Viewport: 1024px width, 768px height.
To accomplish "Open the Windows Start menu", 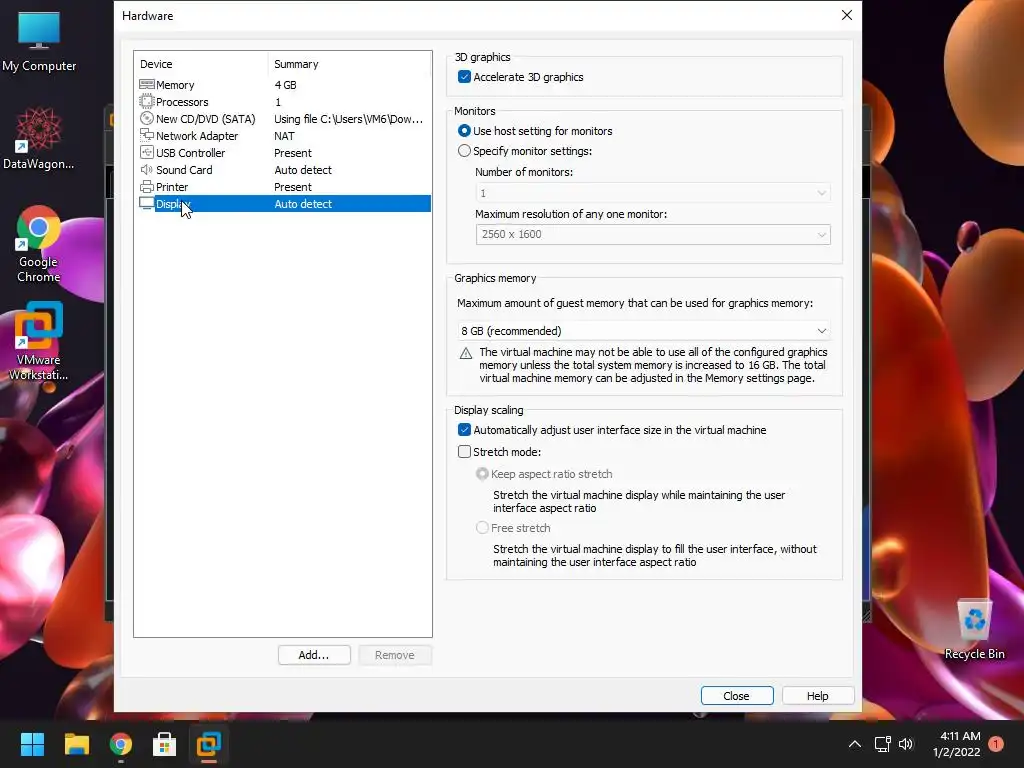I will (32, 744).
